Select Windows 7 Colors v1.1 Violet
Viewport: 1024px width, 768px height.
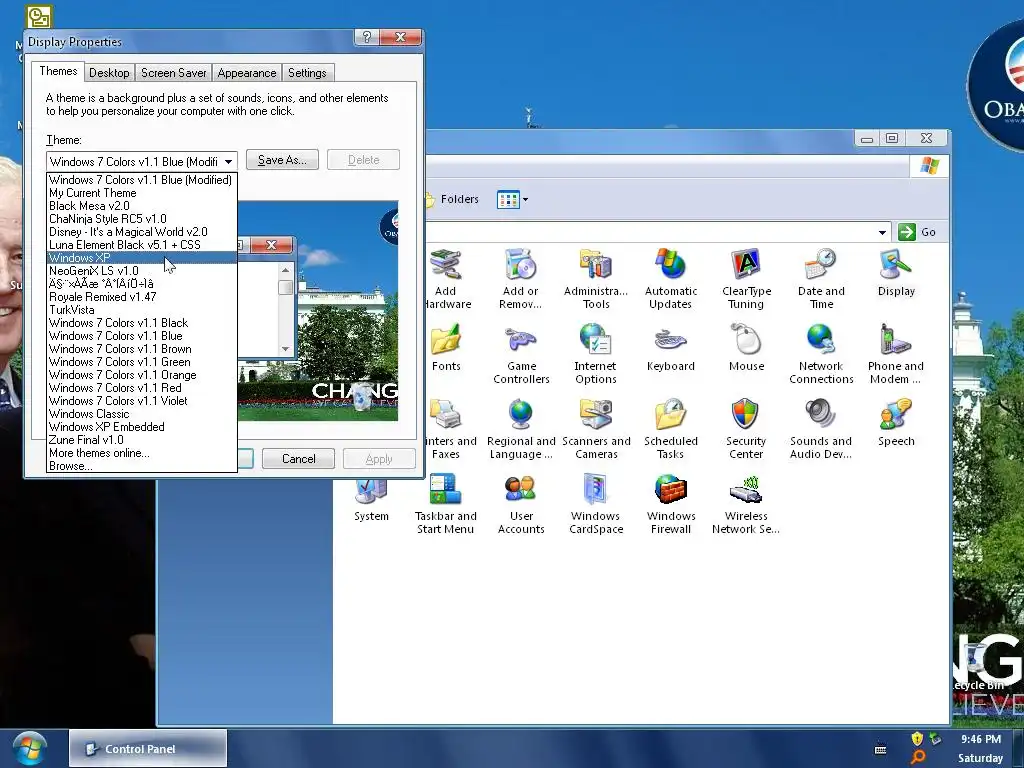coord(142,401)
